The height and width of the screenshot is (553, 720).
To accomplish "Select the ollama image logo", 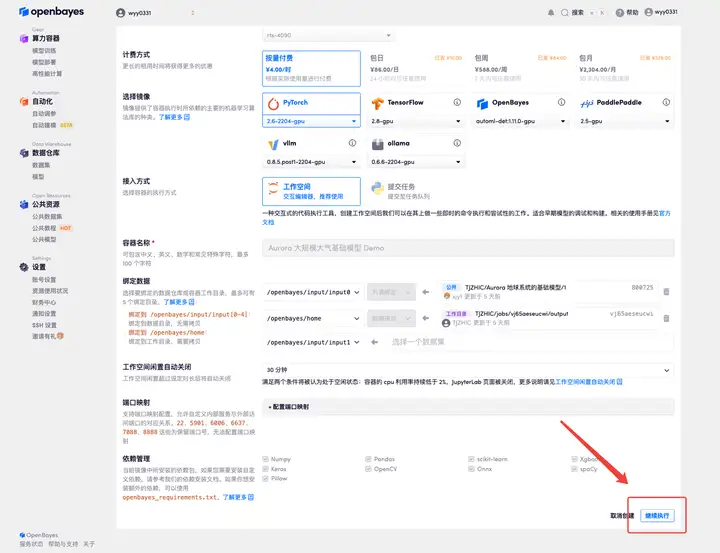I will tap(377, 144).
